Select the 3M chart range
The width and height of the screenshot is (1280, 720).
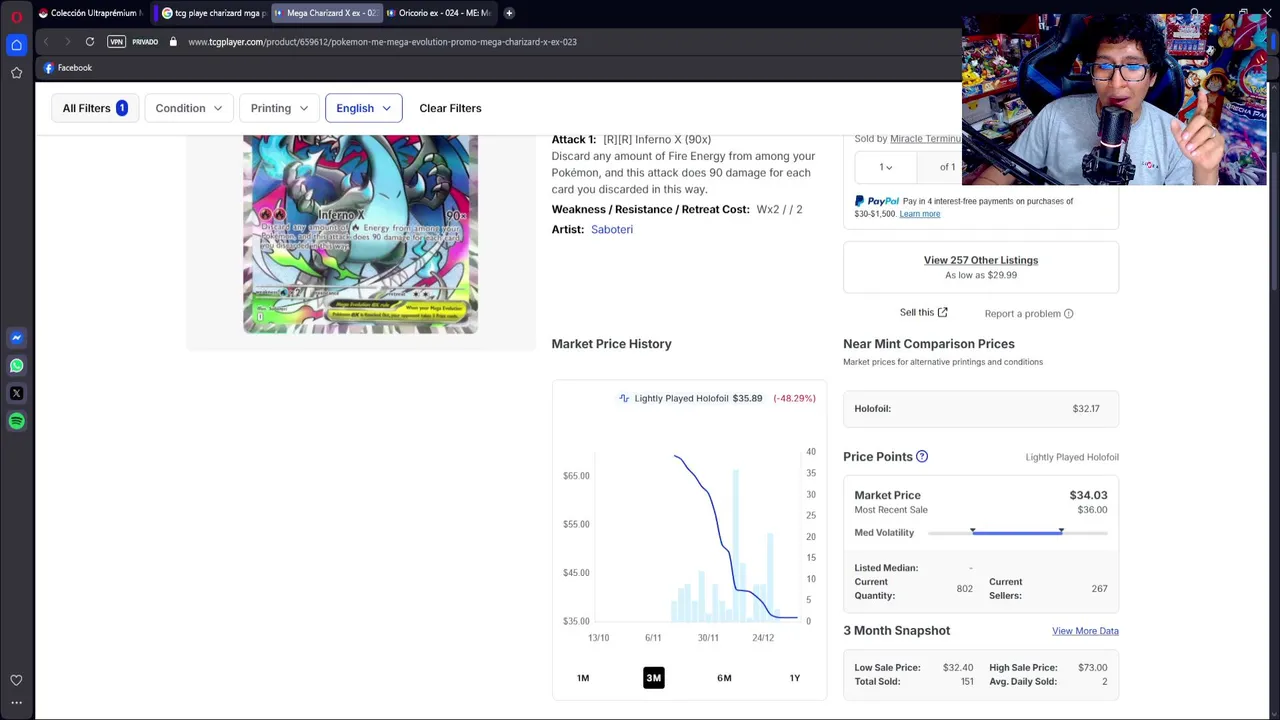[653, 678]
